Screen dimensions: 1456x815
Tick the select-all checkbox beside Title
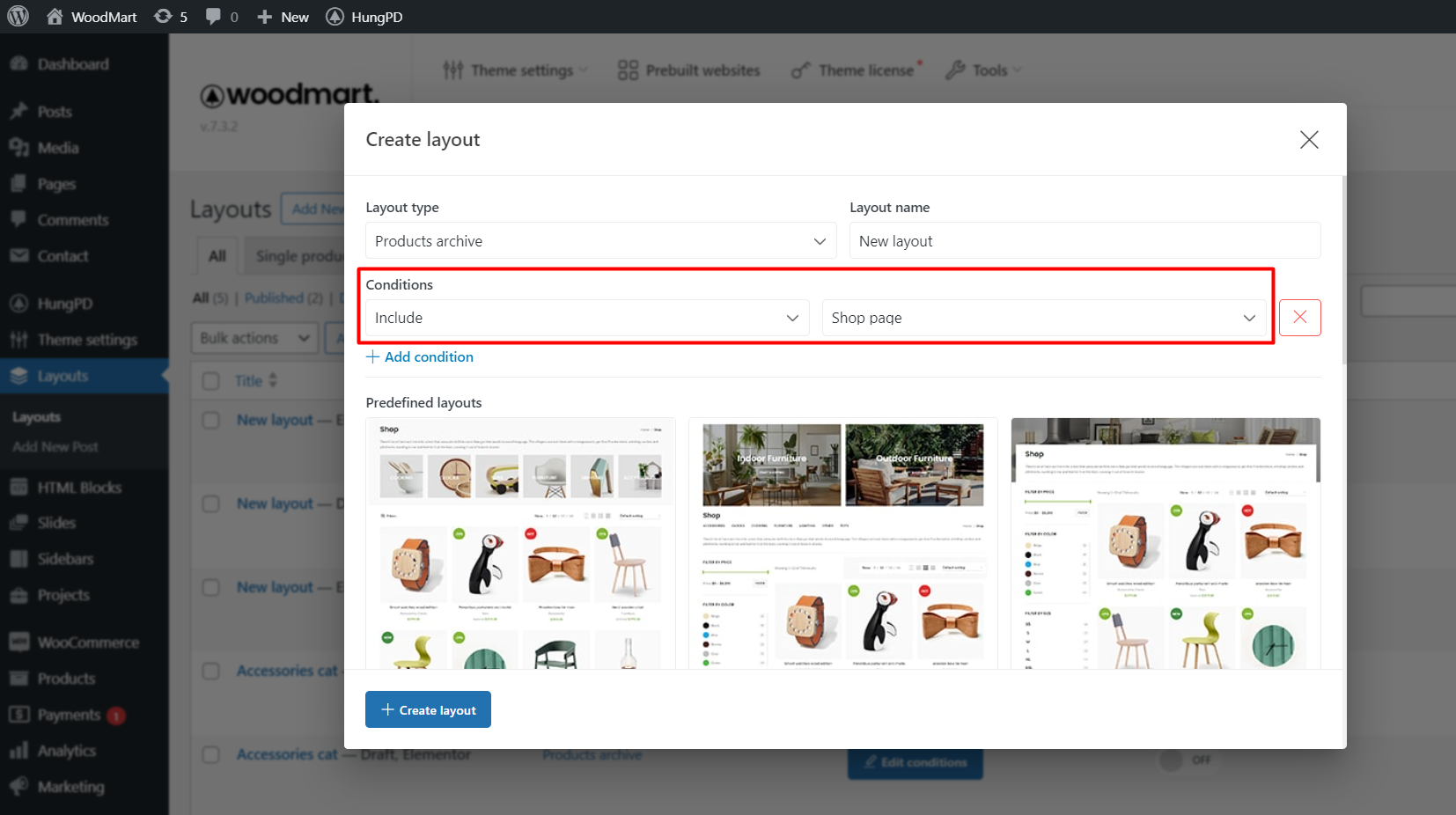coord(211,381)
